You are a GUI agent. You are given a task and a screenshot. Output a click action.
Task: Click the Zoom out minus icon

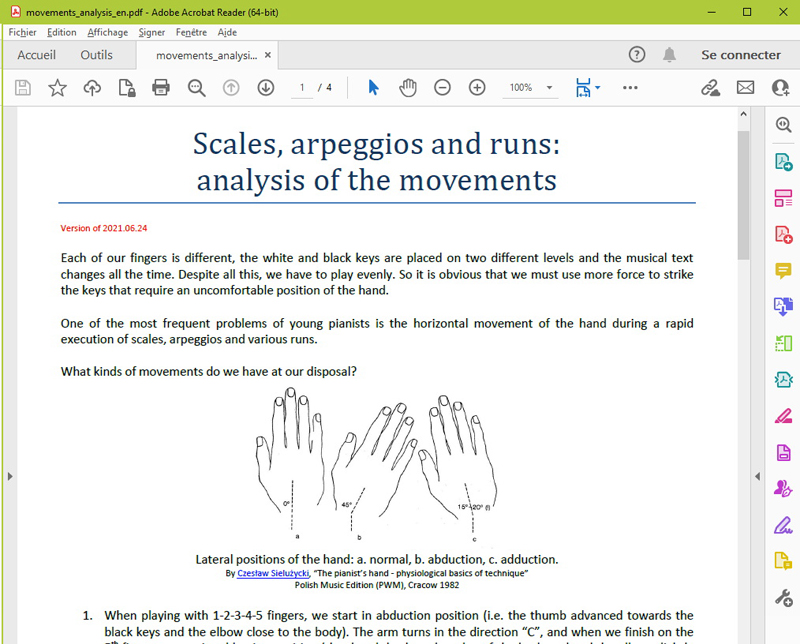442,88
